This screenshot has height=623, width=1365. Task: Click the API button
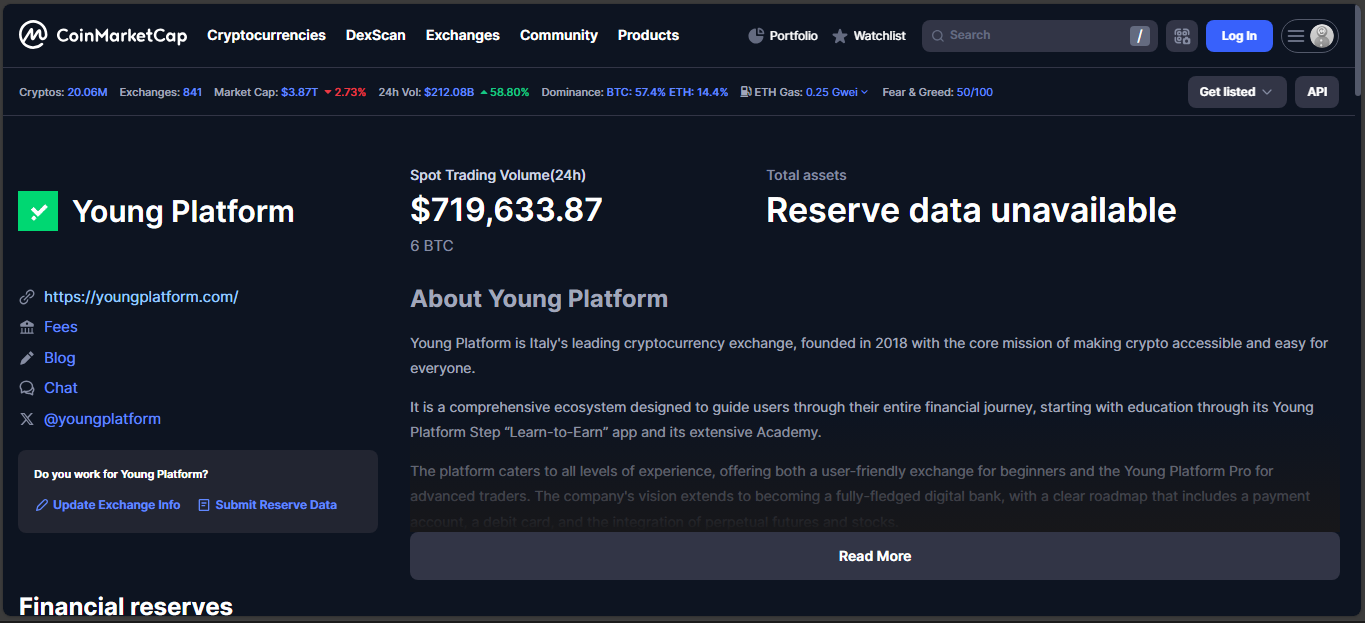click(x=1316, y=92)
